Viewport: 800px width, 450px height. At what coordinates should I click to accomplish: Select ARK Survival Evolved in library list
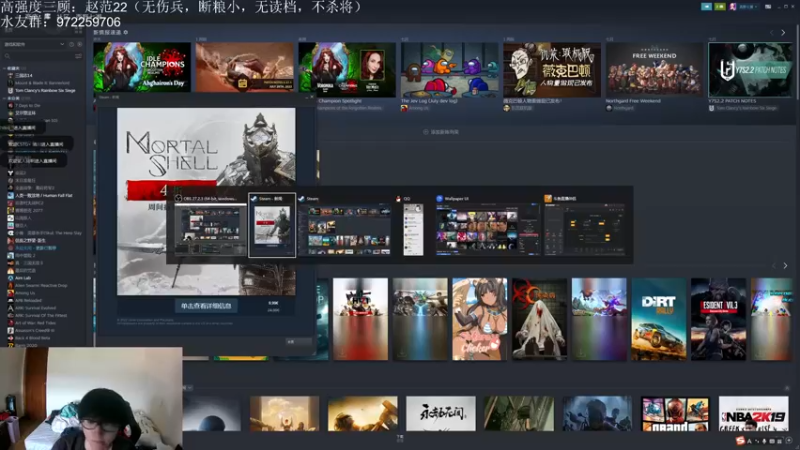click(x=32, y=308)
